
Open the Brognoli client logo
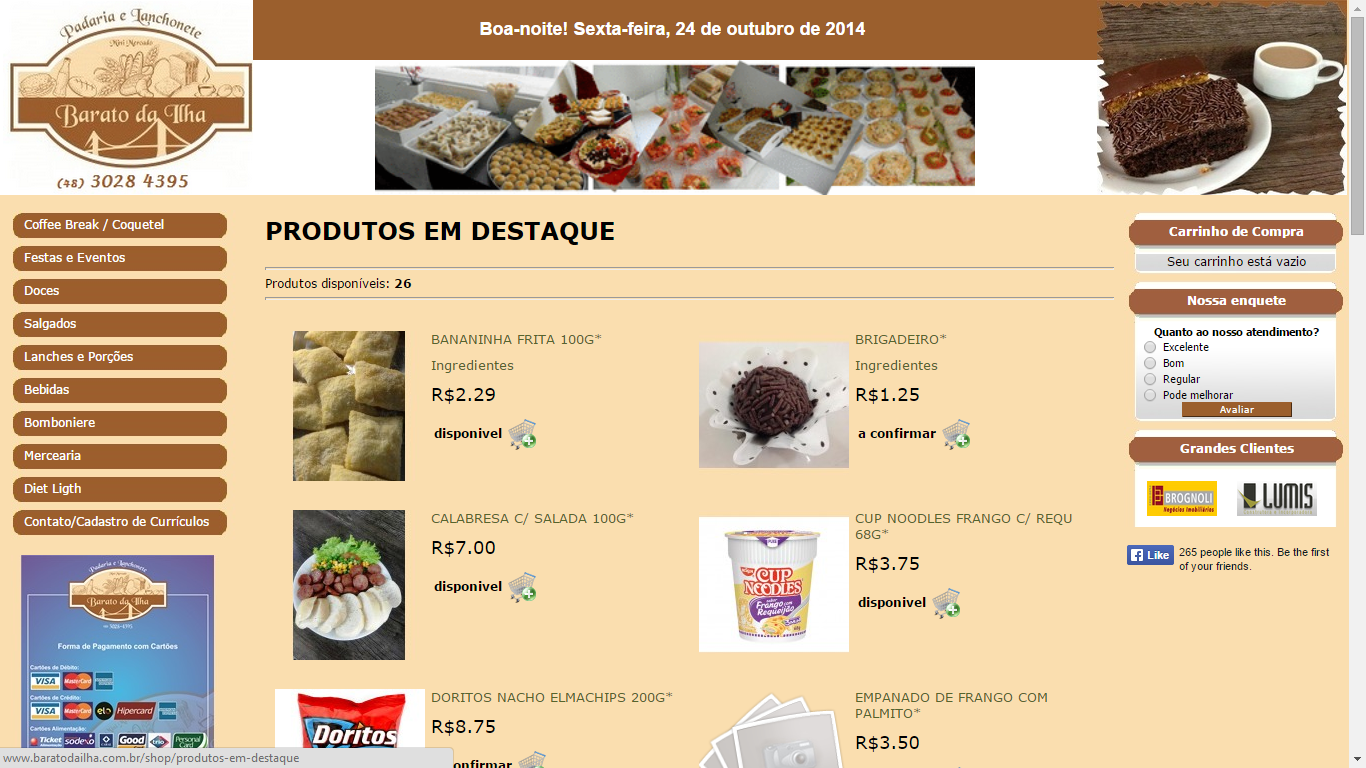coord(1182,499)
